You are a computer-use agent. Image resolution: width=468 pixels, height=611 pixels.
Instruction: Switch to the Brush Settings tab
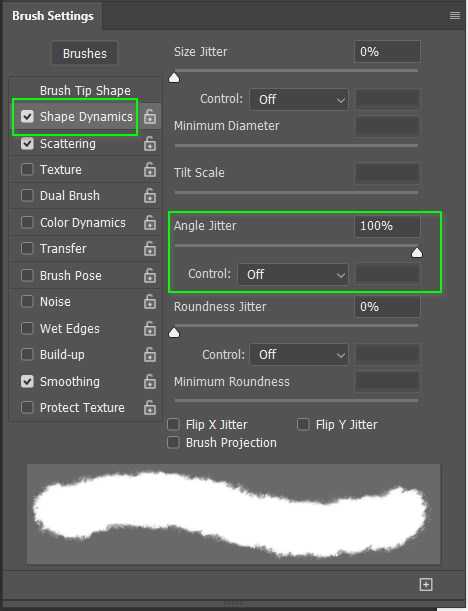[53, 16]
